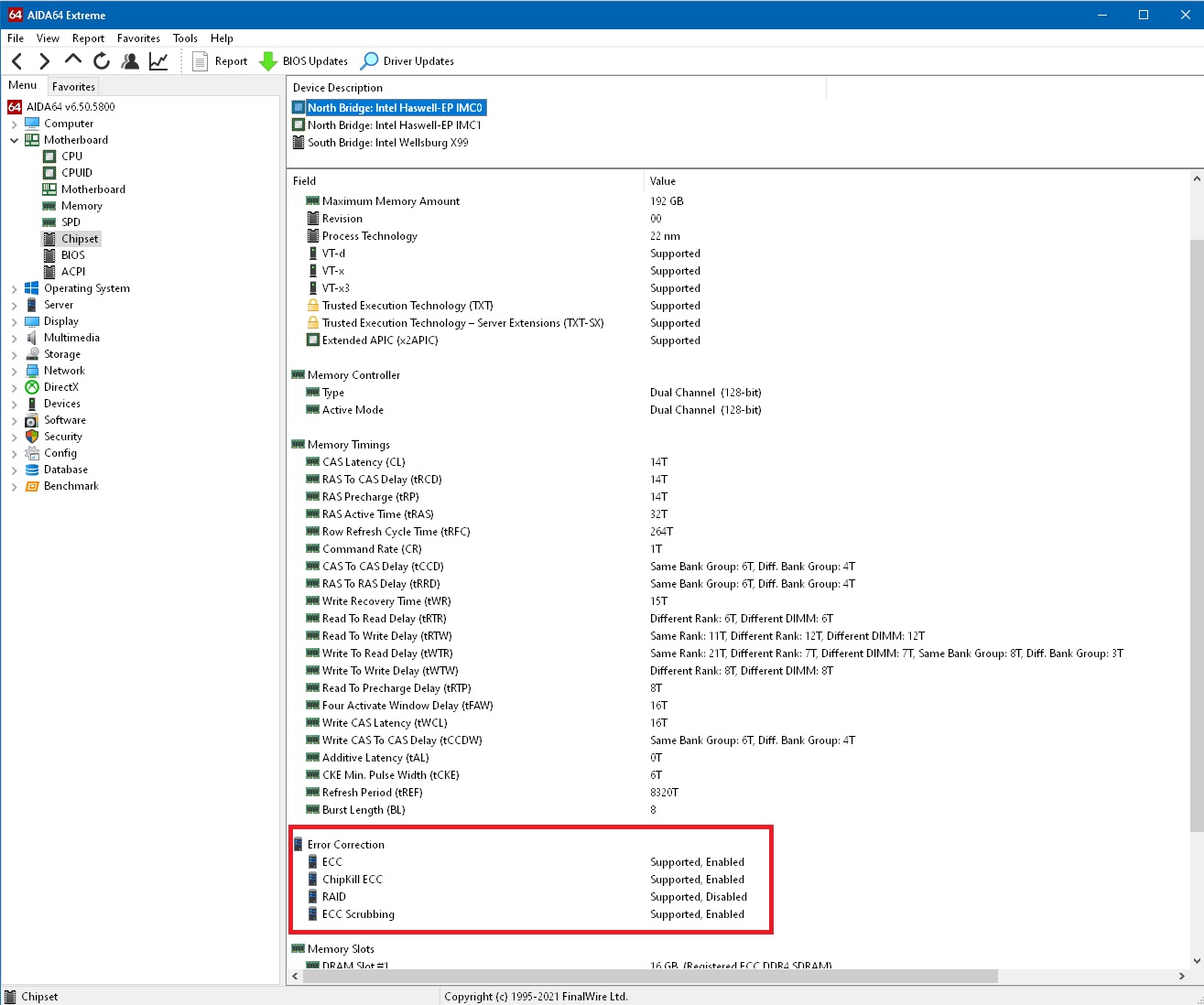Image resolution: width=1204 pixels, height=1005 pixels.
Task: Go forward with the right arrow toolbar icon
Action: 44,61
